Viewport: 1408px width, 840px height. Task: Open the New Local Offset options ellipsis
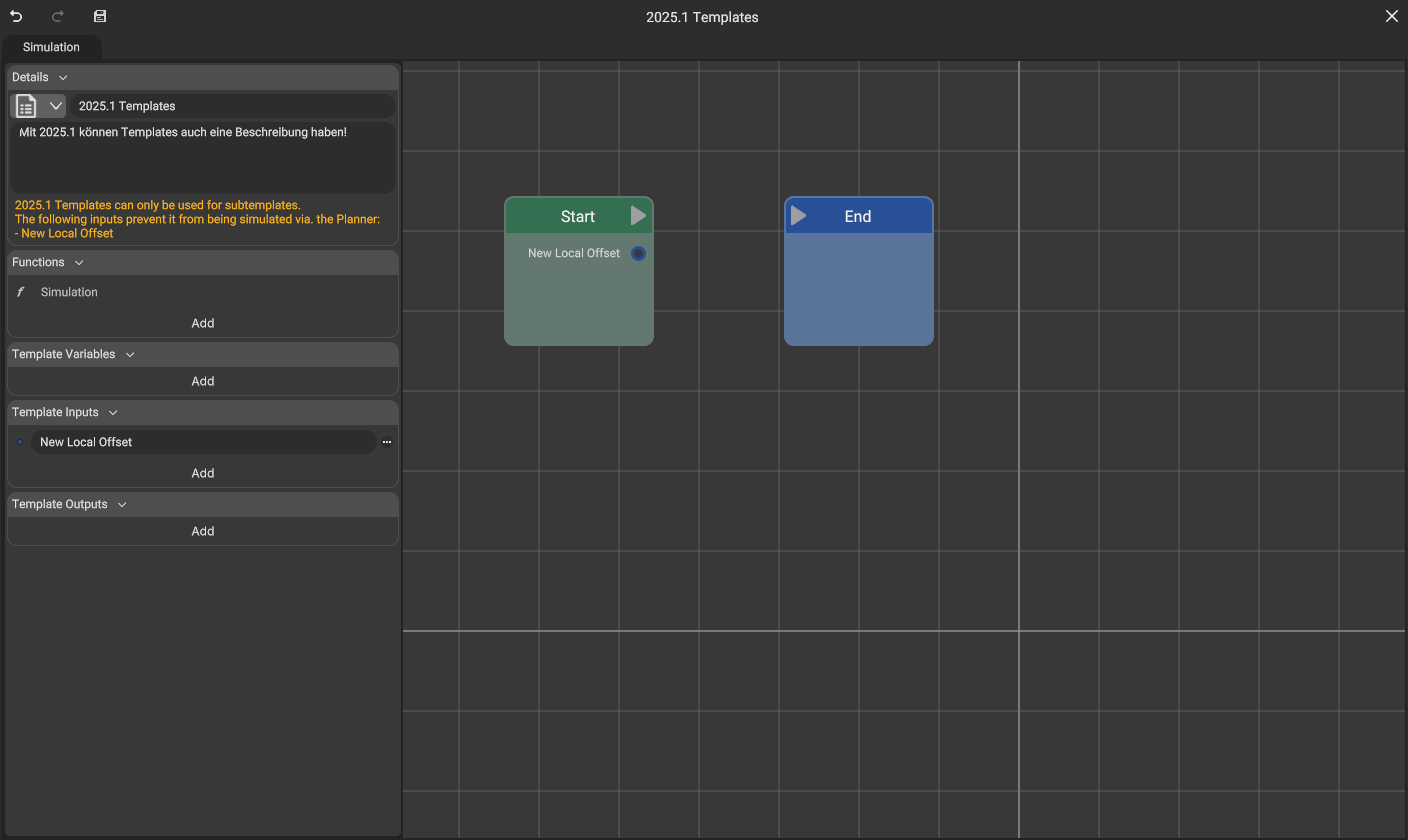[x=387, y=442]
